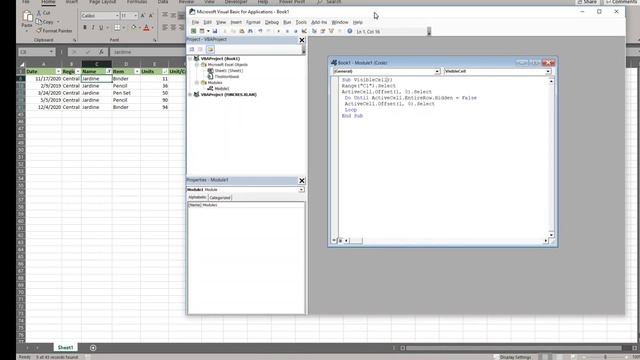Open the Tools menu in VBA editor

pyautogui.click(x=301, y=22)
